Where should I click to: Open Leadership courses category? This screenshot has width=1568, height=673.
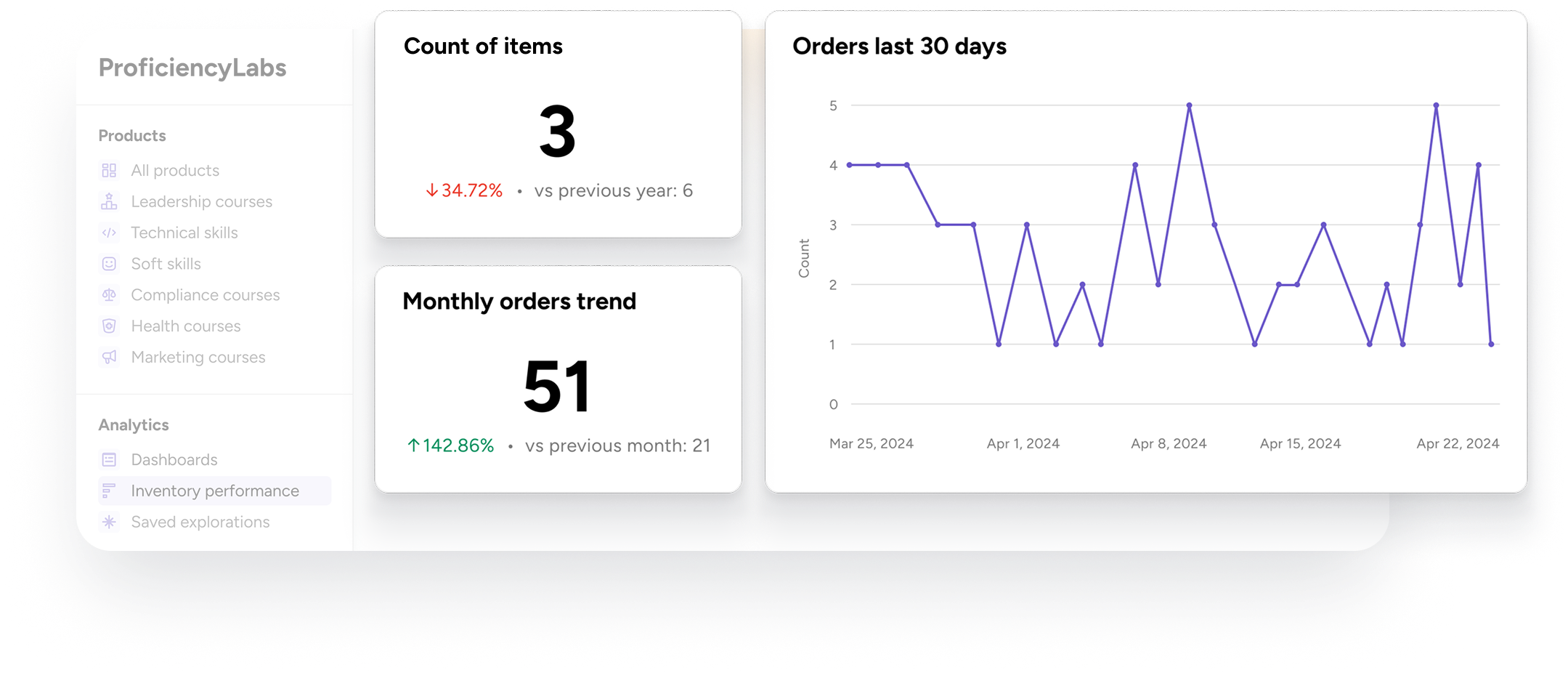coord(201,201)
